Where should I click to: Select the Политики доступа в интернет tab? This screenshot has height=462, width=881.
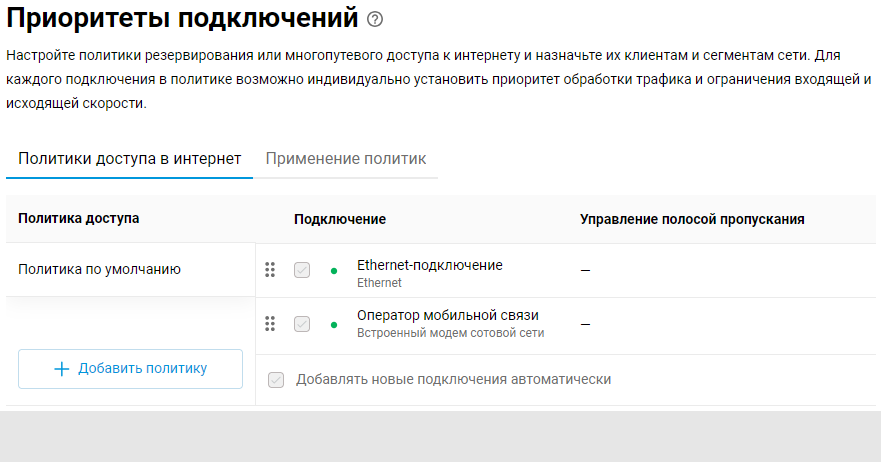(x=130, y=159)
